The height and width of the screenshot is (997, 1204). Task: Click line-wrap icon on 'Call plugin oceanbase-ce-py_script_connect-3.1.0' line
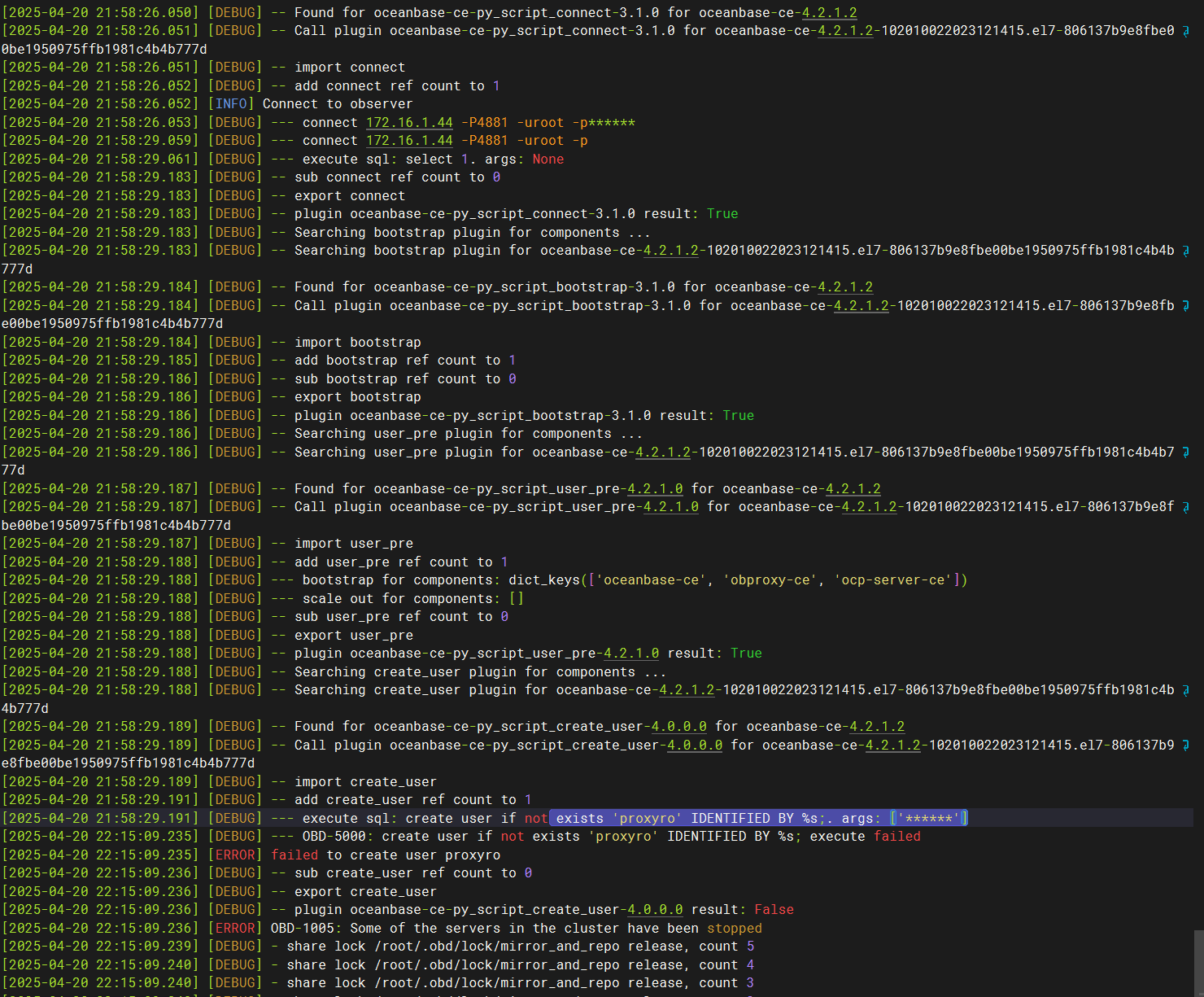point(1185,31)
